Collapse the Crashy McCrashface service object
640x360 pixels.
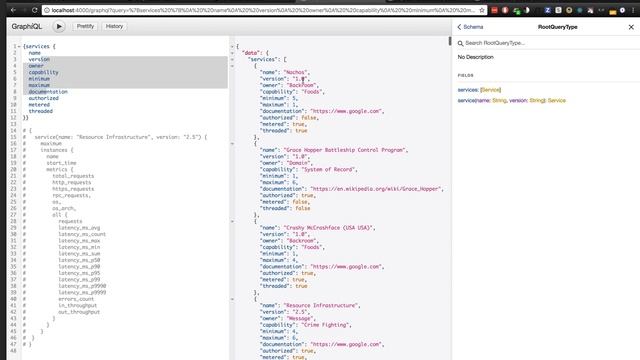232,221
